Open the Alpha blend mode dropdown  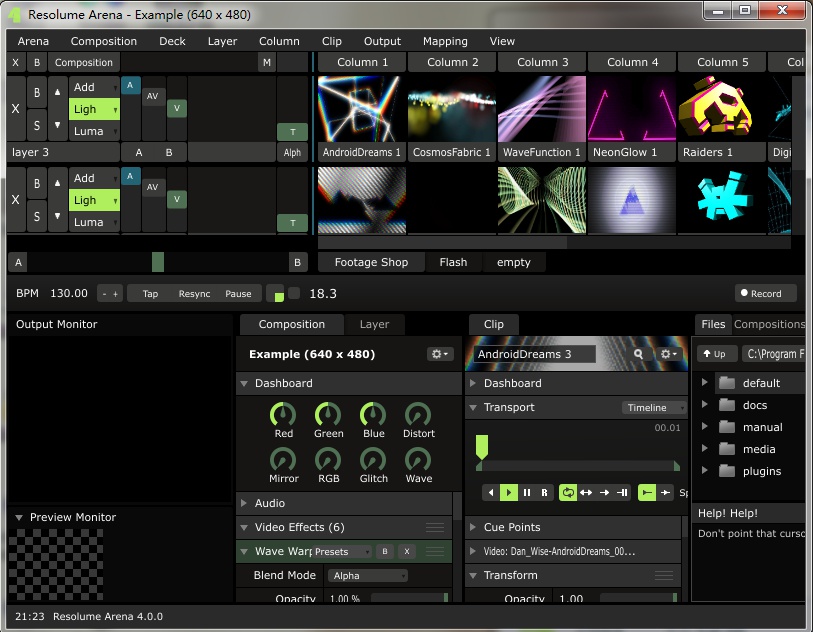click(x=367, y=576)
